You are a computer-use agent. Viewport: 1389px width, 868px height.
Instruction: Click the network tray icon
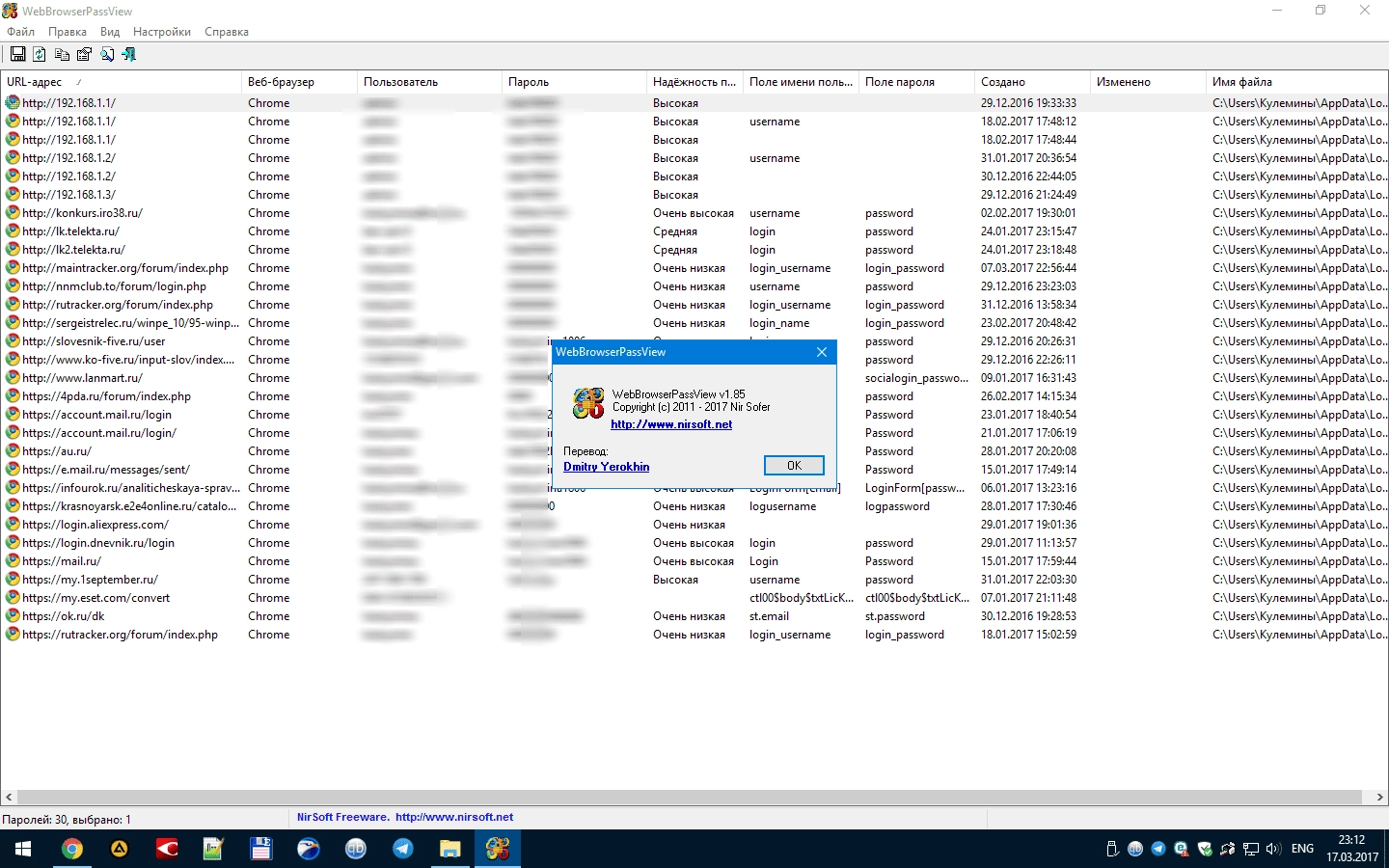click(x=1251, y=849)
